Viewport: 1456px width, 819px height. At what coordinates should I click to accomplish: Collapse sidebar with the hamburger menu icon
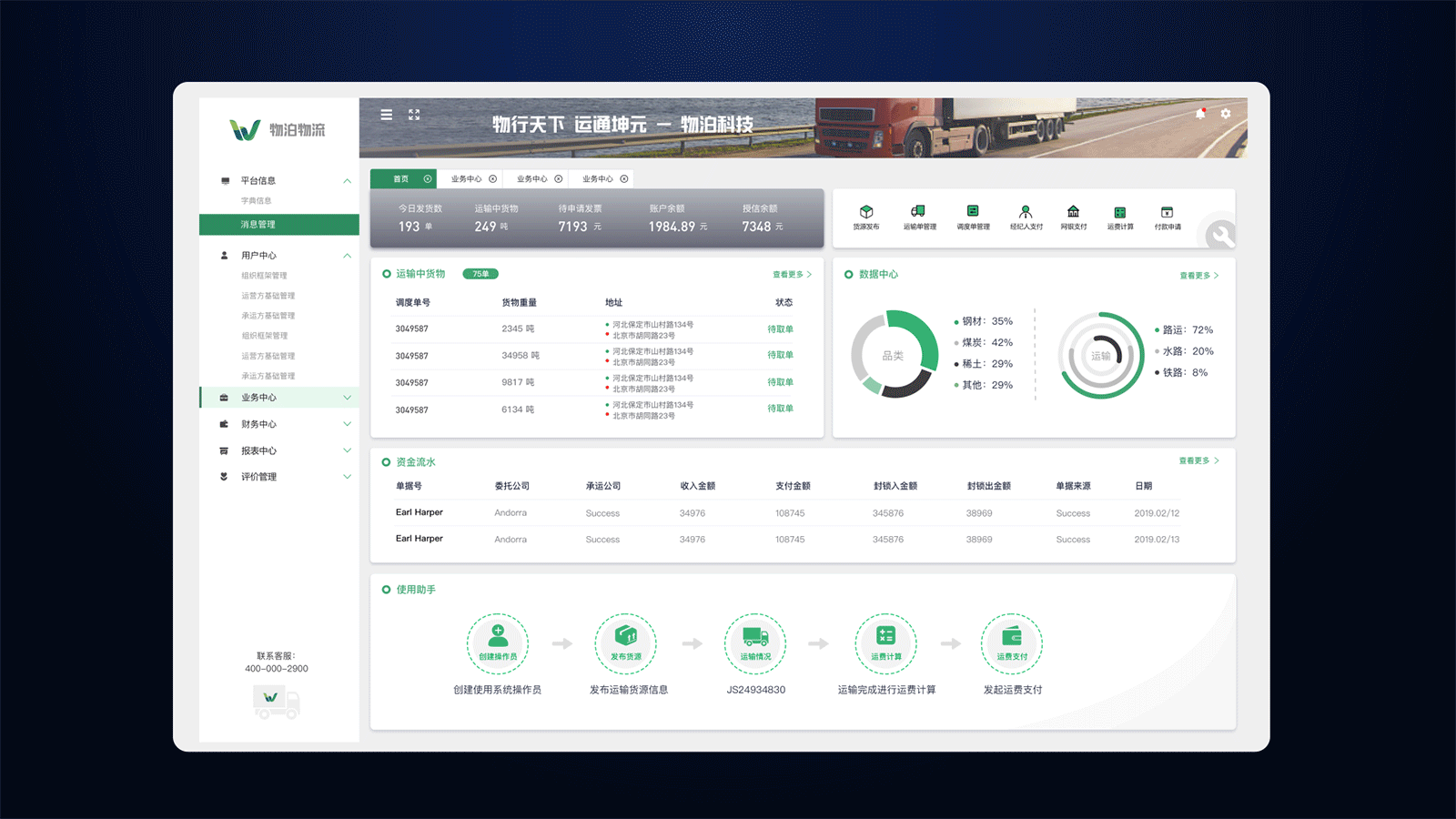387,115
